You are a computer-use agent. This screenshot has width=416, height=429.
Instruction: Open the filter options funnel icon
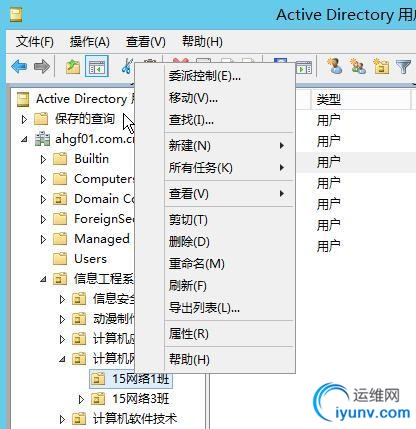[403, 67]
